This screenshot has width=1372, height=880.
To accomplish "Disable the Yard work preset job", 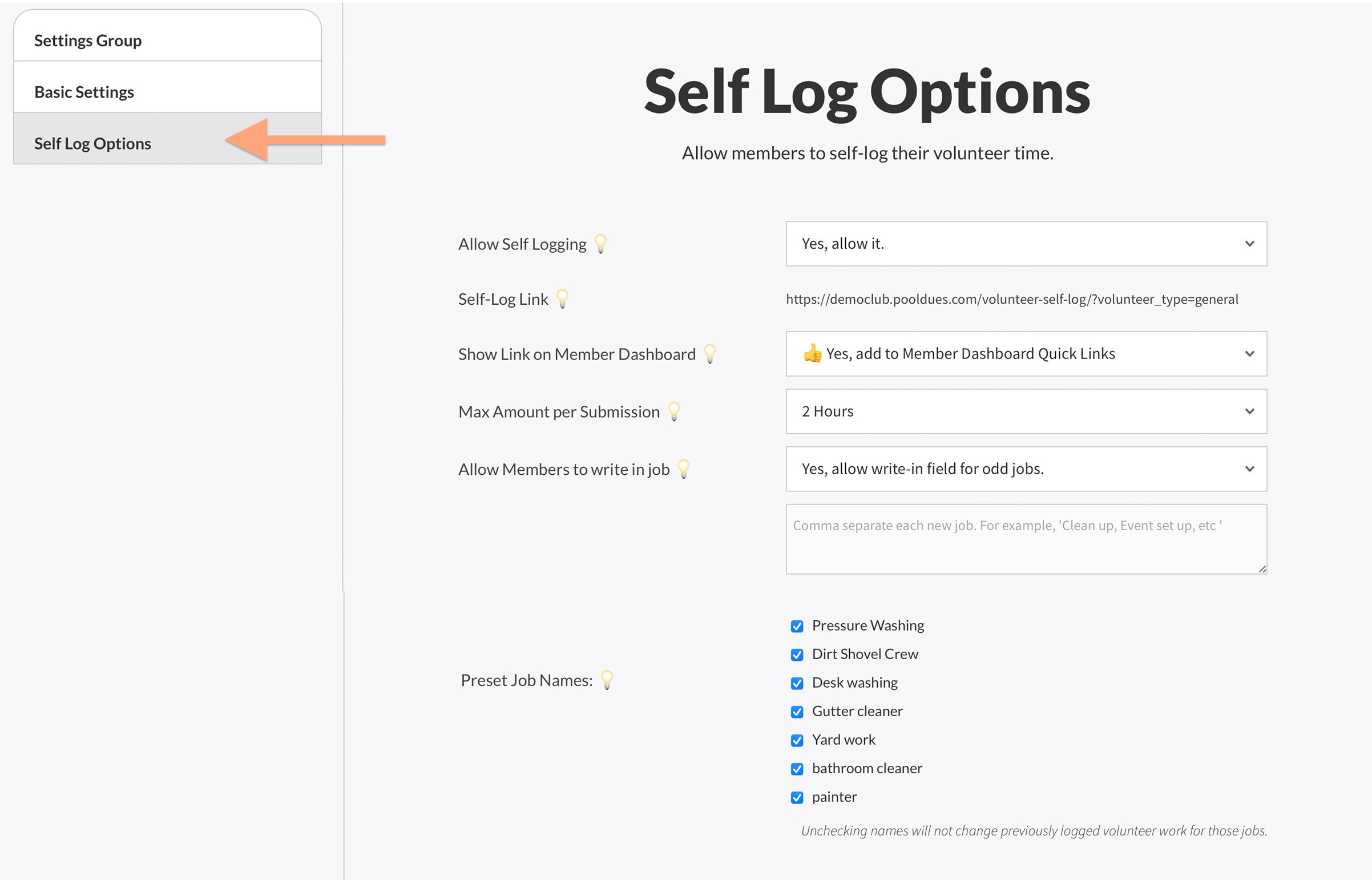I will click(x=797, y=741).
